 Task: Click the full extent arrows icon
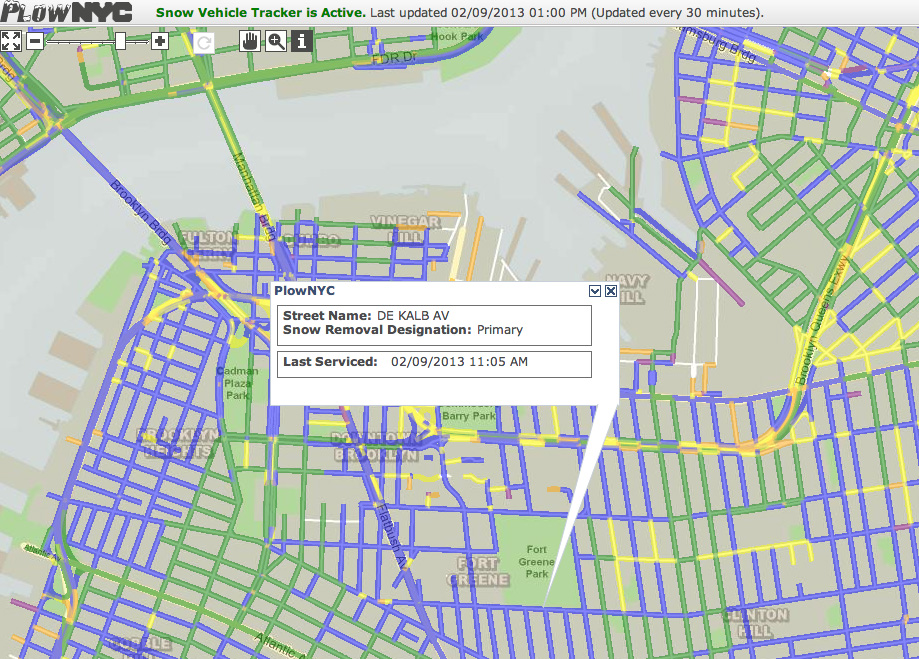[11, 41]
